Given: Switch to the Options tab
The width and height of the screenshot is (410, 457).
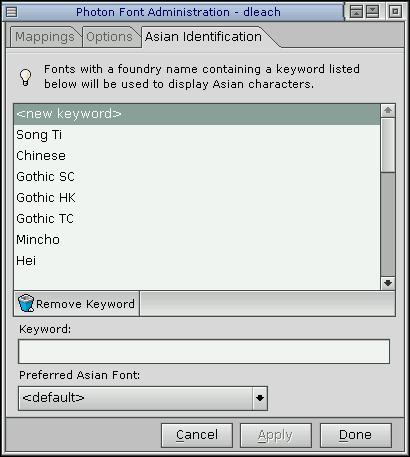Looking at the screenshot, I should [110, 37].
